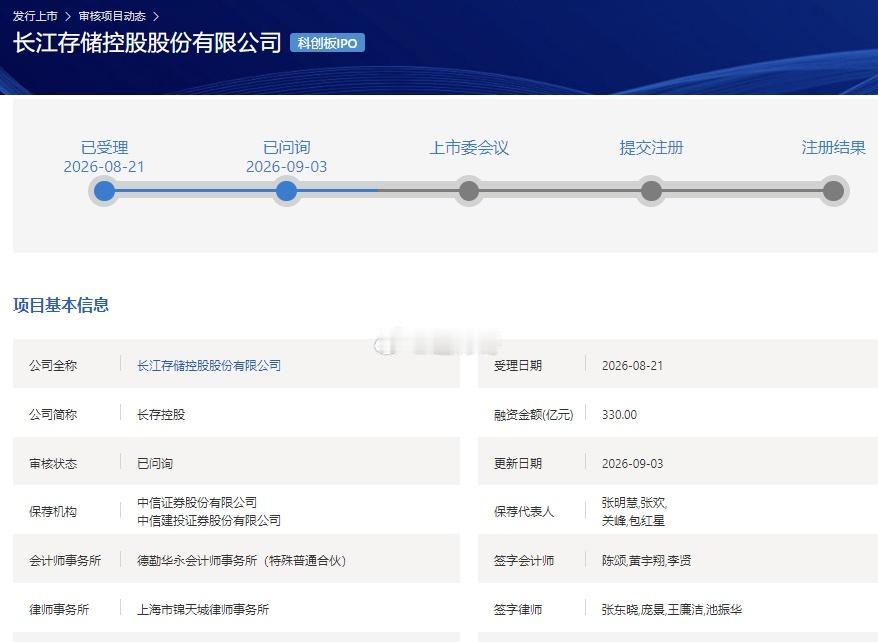
Task: Click the 签字会计师 value 陈颂,黄宇翔,李贤
Action: [646, 560]
